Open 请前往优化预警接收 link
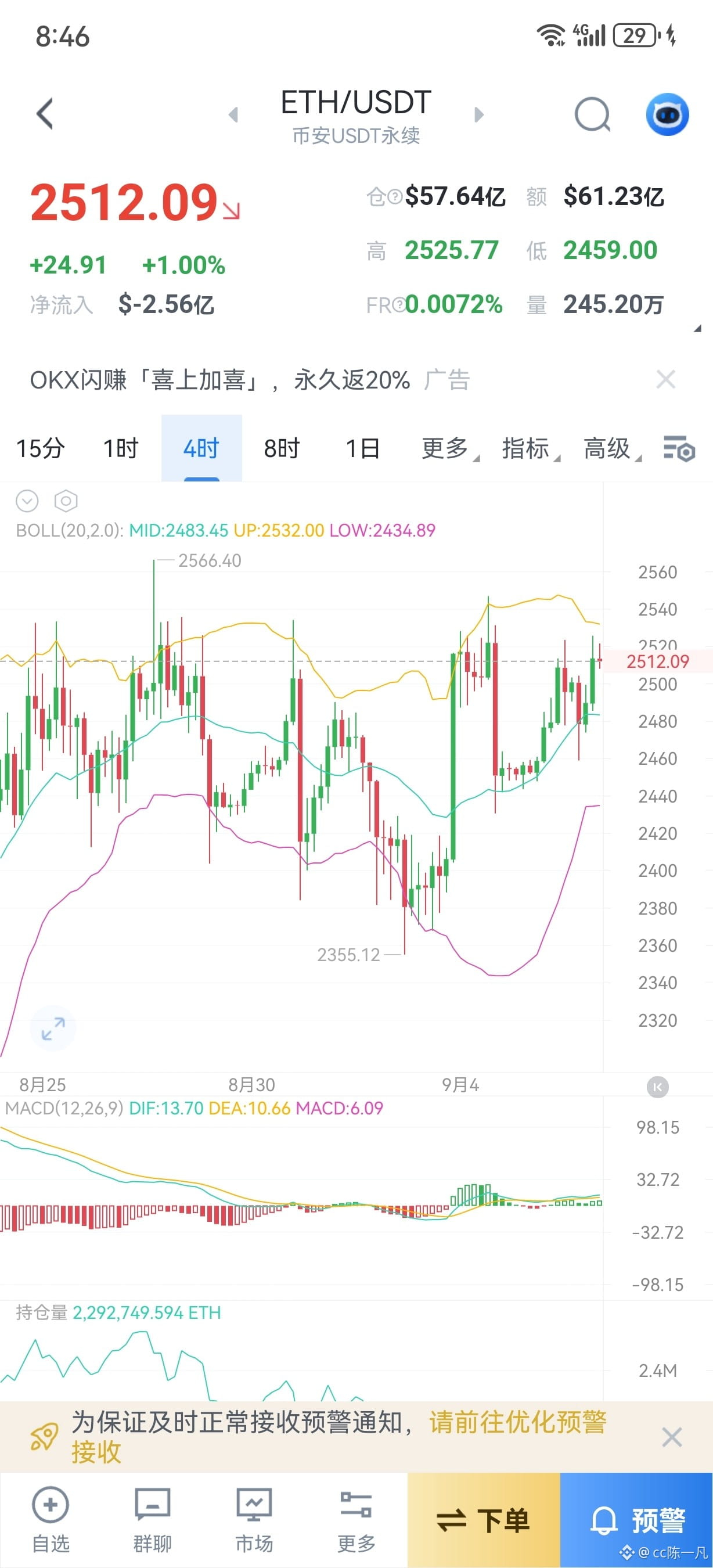The height and width of the screenshot is (1568, 713). [339, 1437]
